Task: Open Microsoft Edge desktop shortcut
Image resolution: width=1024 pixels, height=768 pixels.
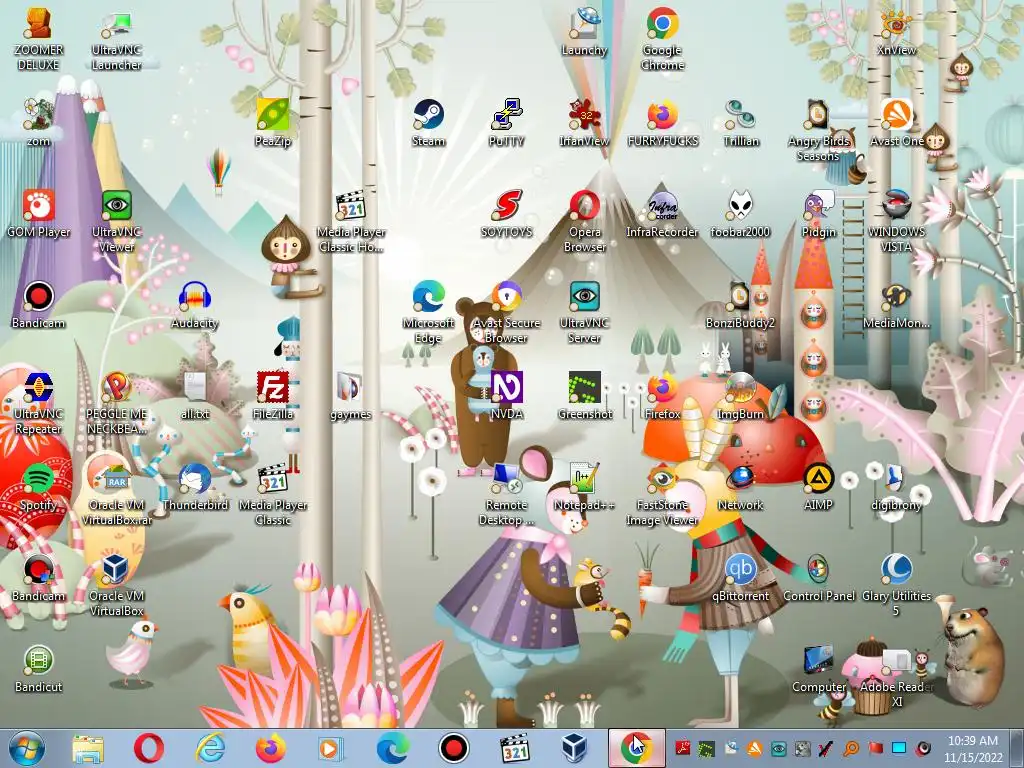Action: point(428,313)
